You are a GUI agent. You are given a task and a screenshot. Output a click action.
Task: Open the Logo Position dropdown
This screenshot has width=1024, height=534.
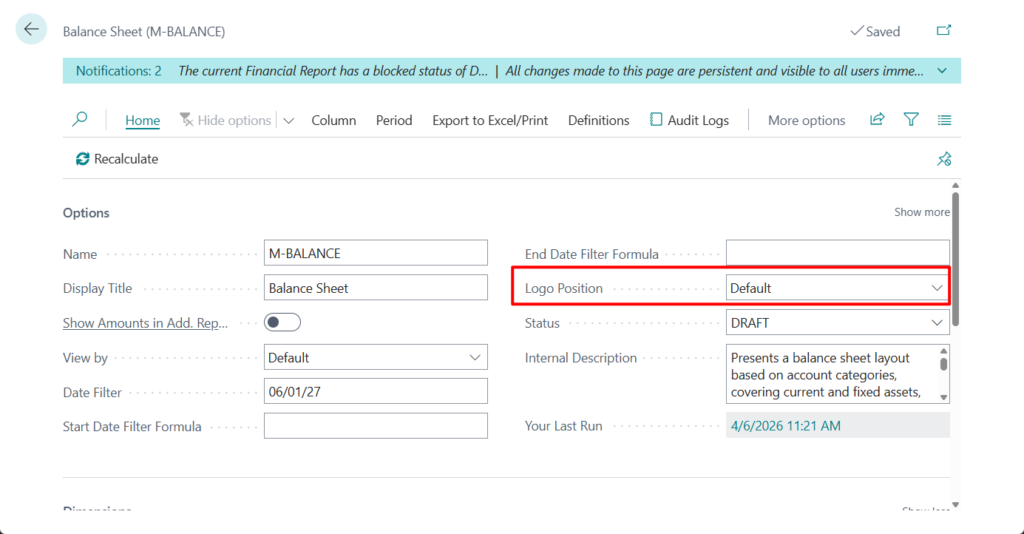click(837, 288)
